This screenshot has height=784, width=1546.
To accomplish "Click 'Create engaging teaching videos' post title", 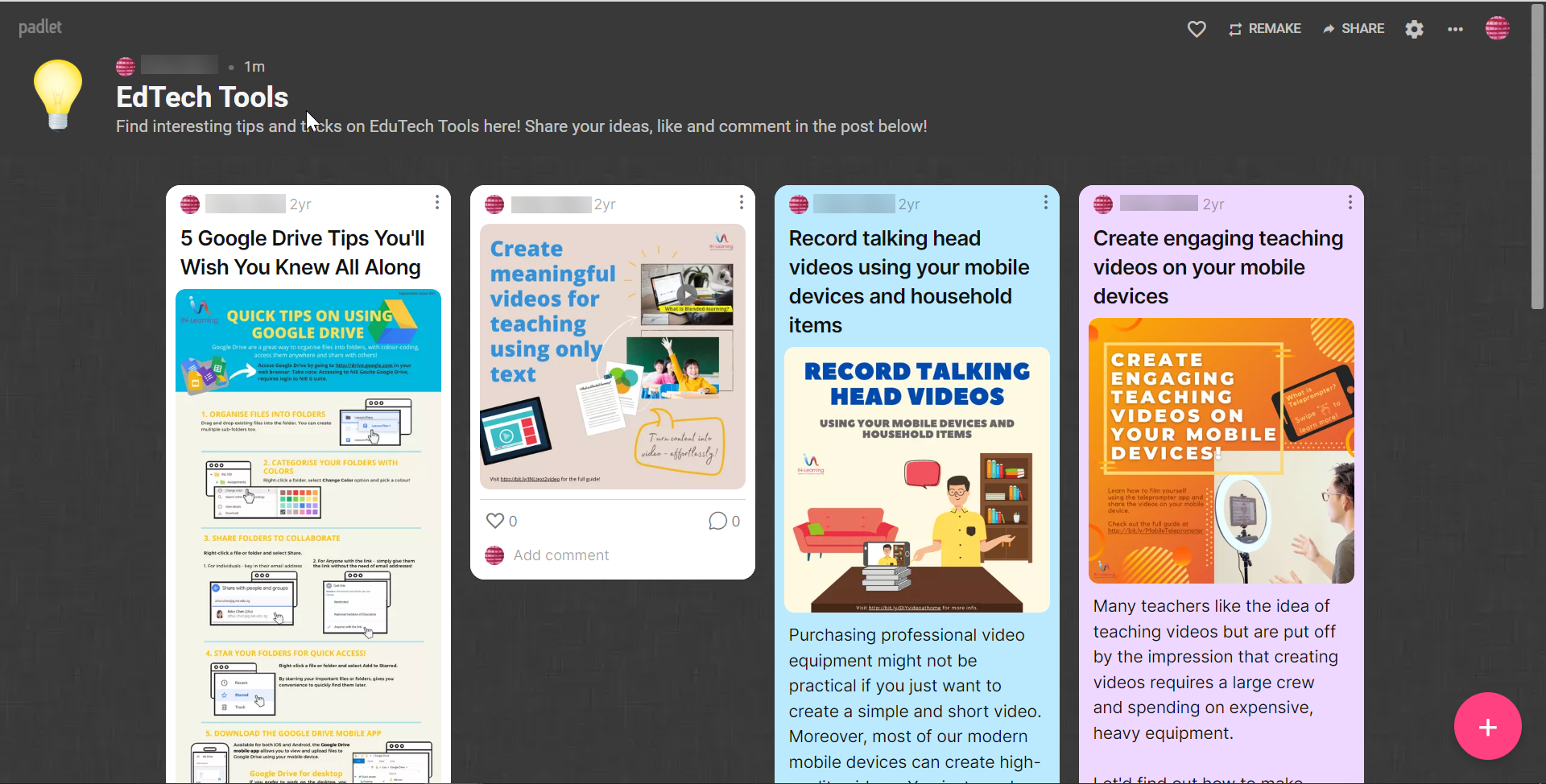I will point(1218,267).
